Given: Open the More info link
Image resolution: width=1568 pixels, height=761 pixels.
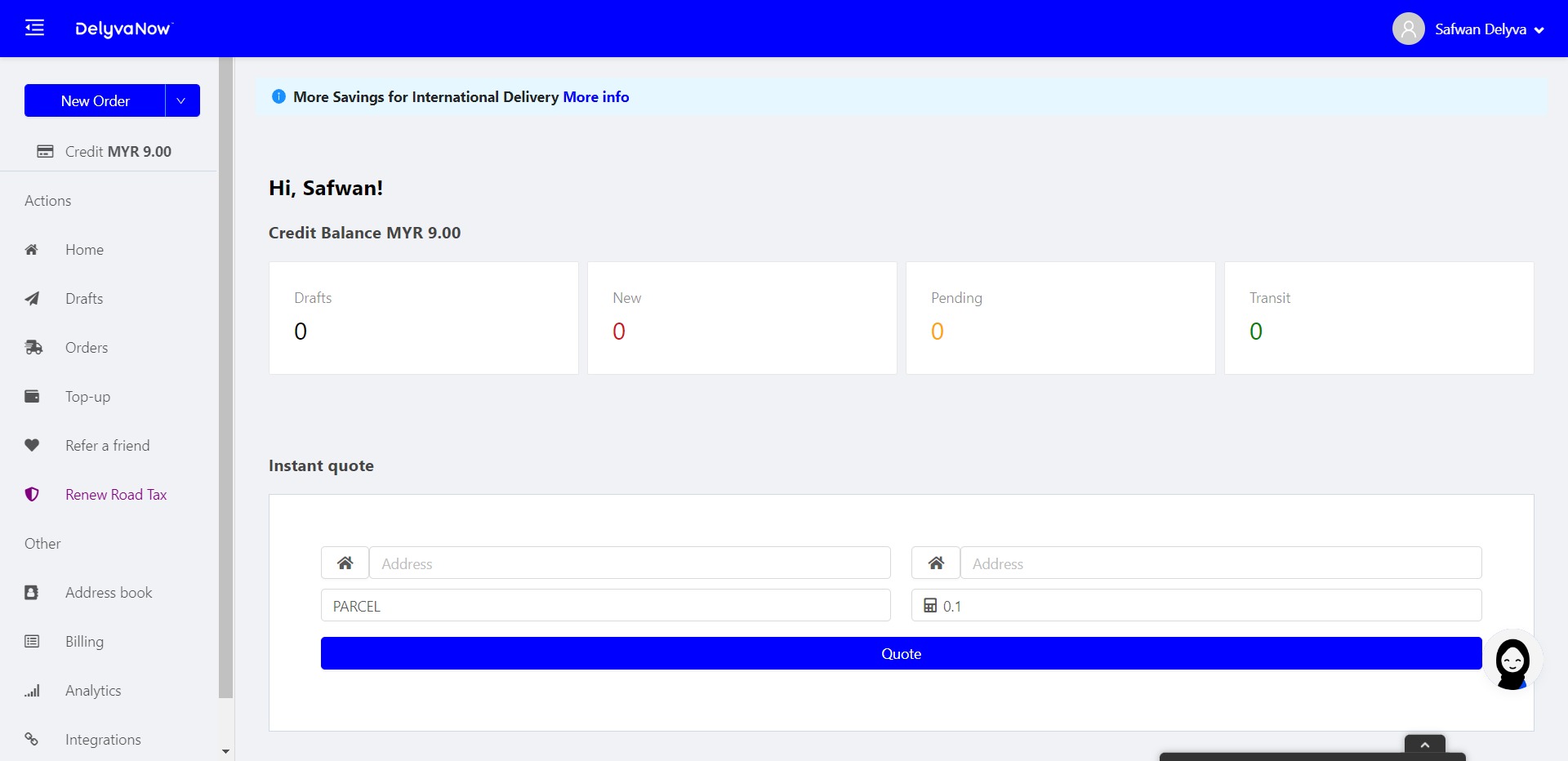Looking at the screenshot, I should [595, 96].
